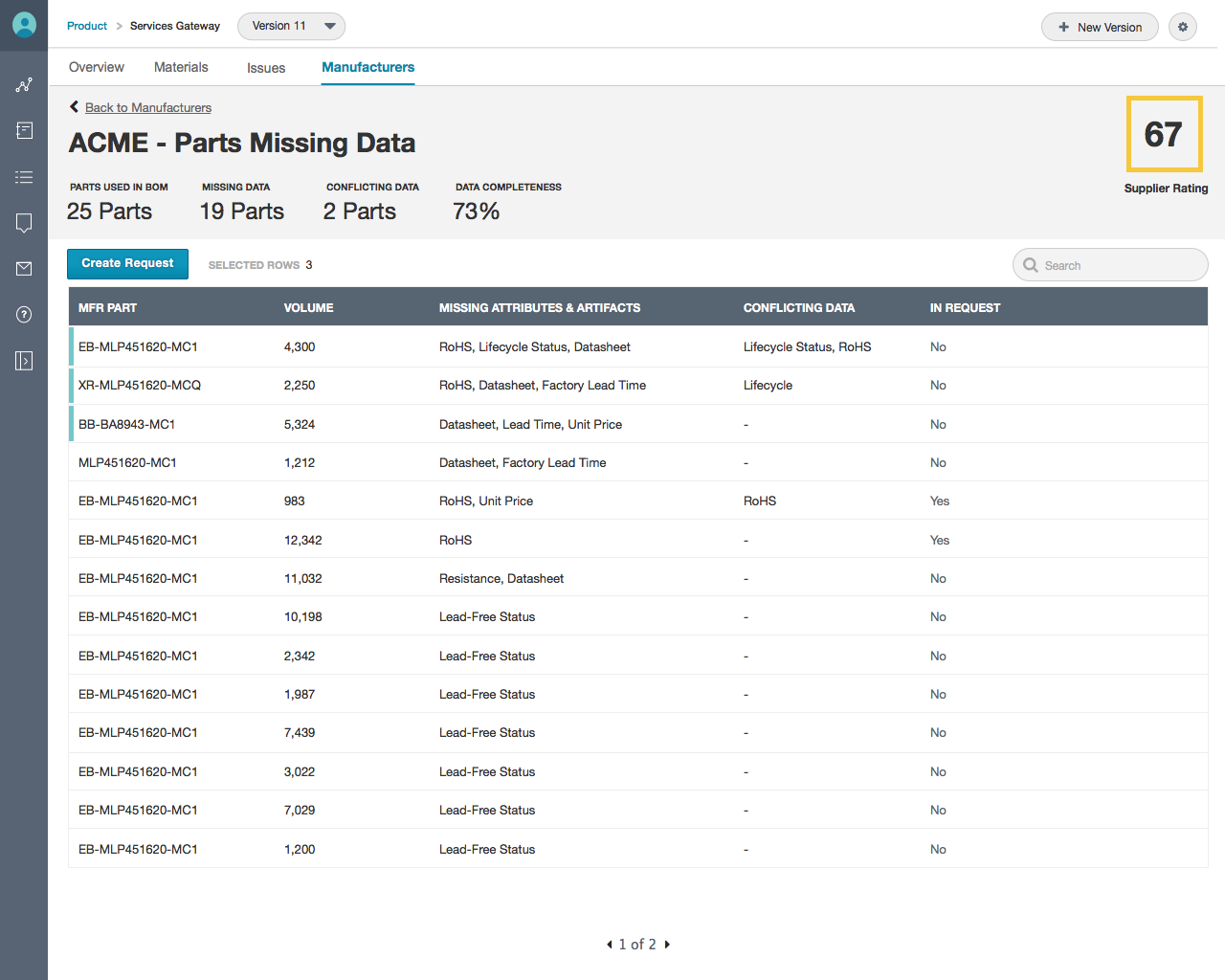The image size is (1225, 980).
Task: Click the Create Request button
Action: pos(127,264)
